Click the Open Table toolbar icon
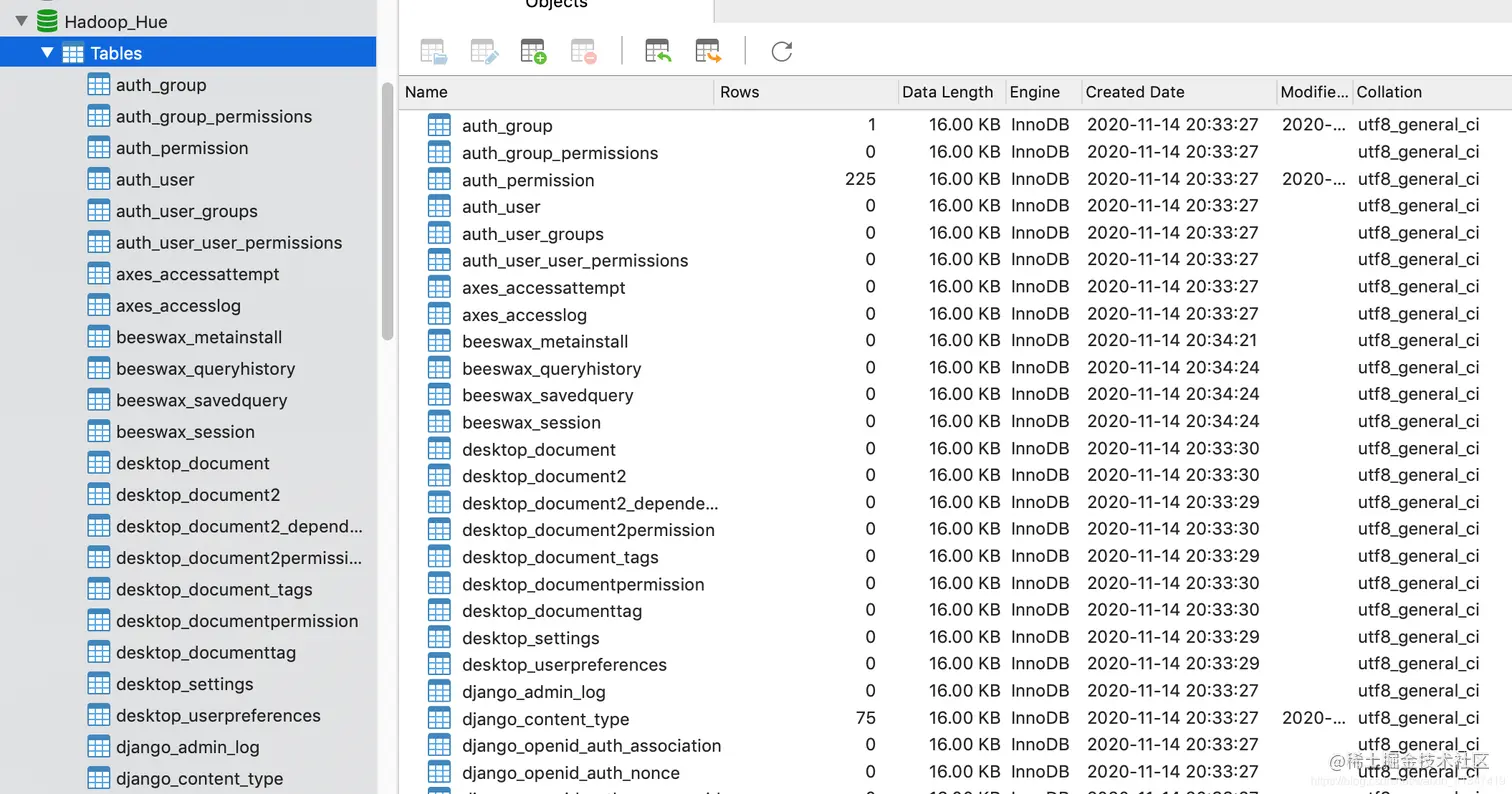The image size is (1512, 794). pos(433,51)
